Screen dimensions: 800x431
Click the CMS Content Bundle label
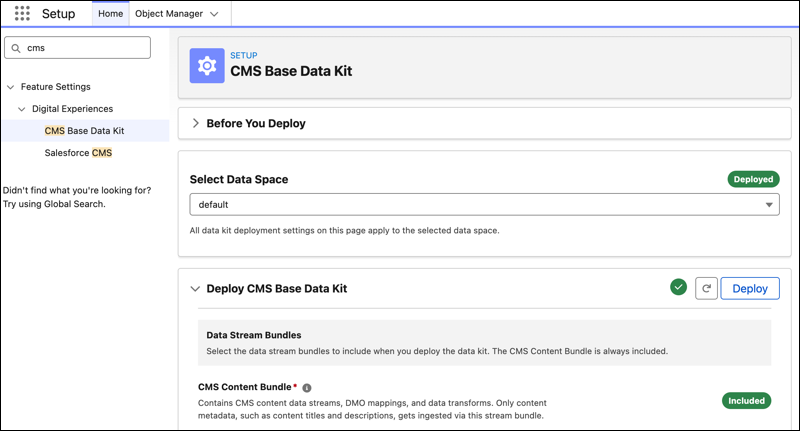[244, 387]
